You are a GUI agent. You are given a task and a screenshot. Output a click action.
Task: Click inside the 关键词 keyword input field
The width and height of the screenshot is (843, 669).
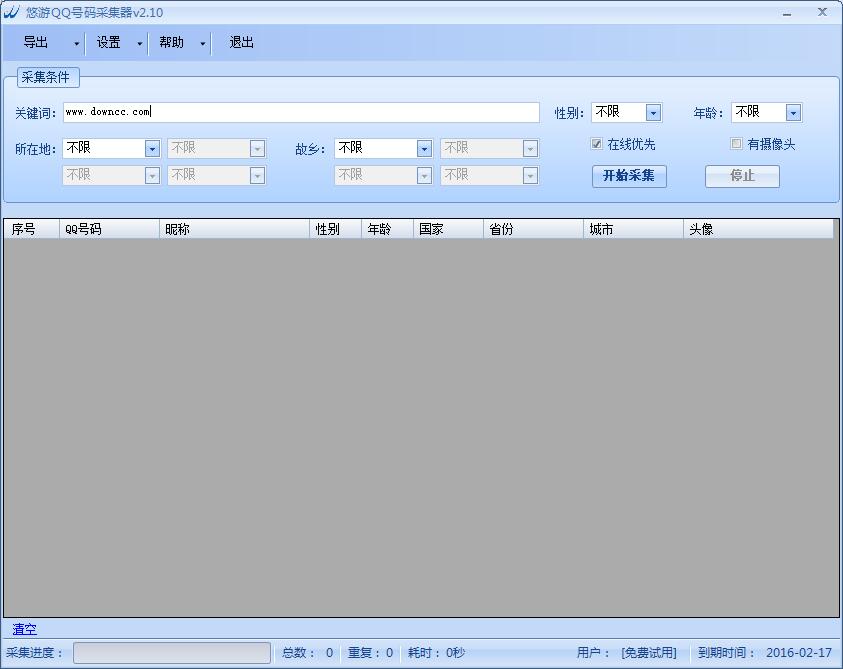click(300, 112)
